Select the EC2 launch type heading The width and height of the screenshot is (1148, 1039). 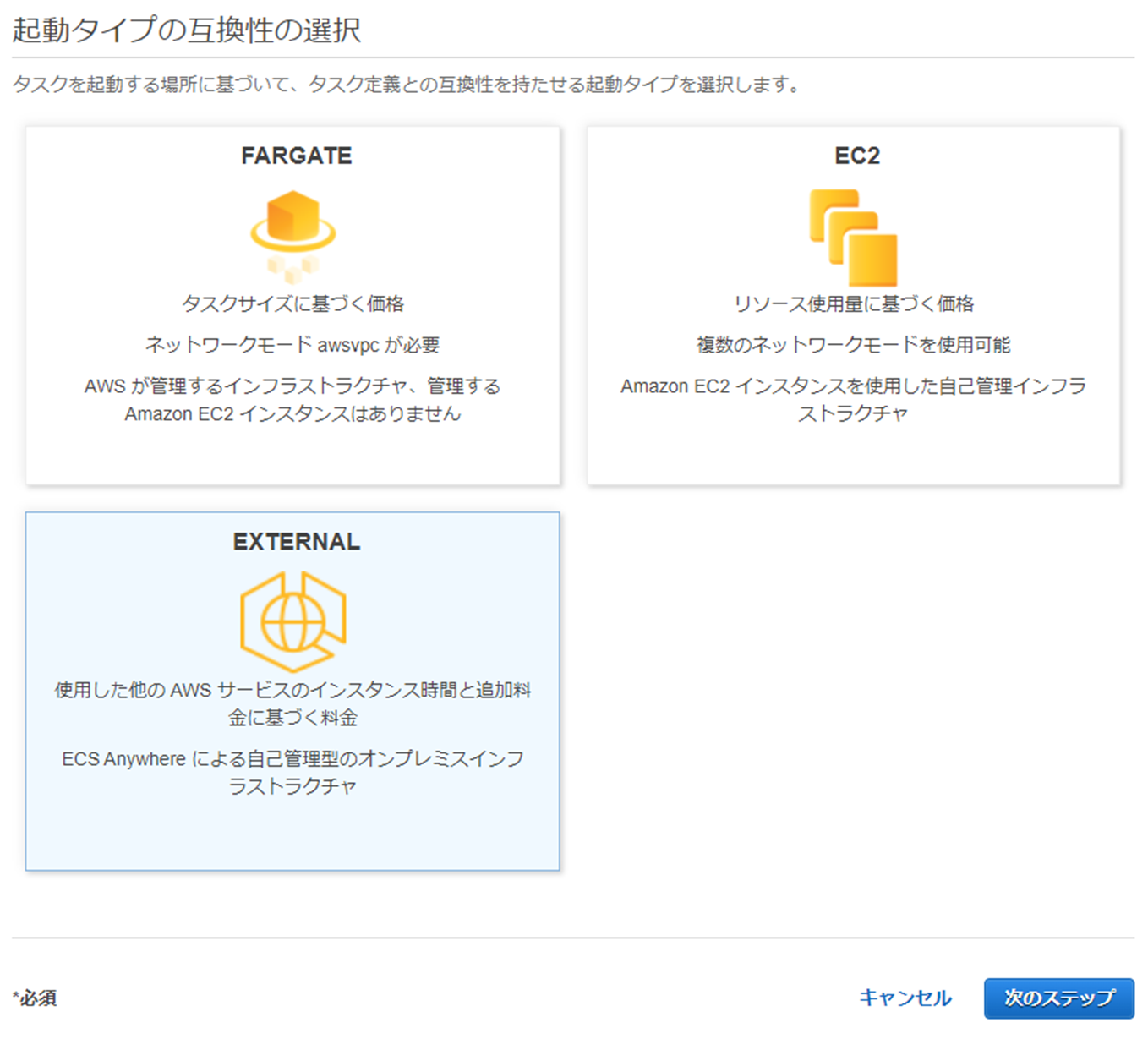tap(857, 156)
